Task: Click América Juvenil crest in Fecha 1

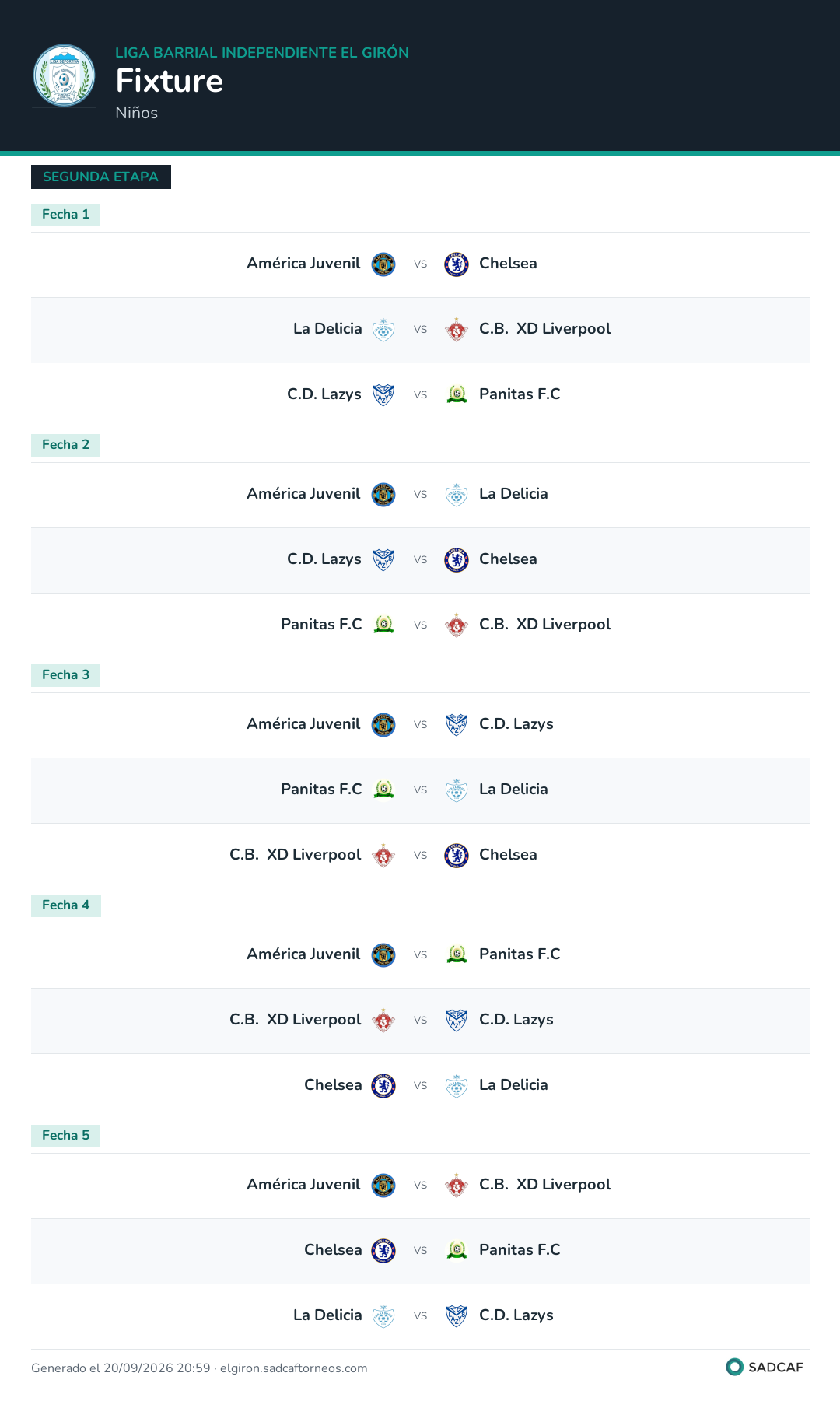Action: pyautogui.click(x=383, y=264)
